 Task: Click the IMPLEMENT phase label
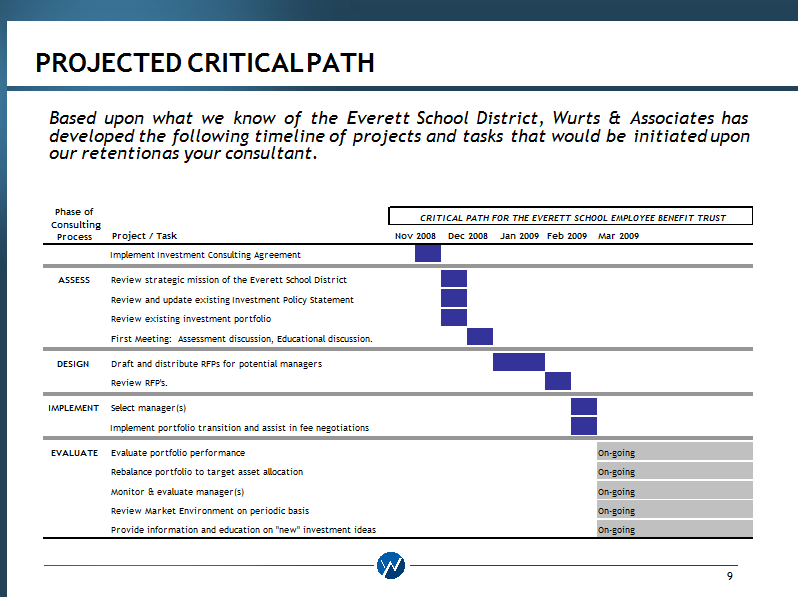click(x=73, y=408)
